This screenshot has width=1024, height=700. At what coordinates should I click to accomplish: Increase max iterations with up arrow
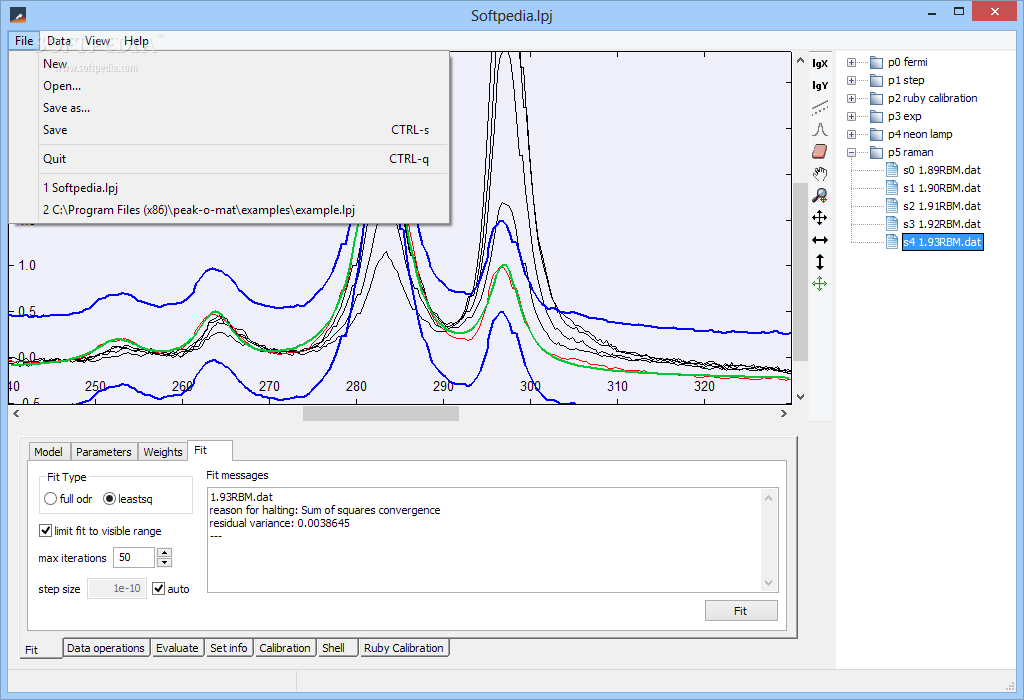[165, 552]
